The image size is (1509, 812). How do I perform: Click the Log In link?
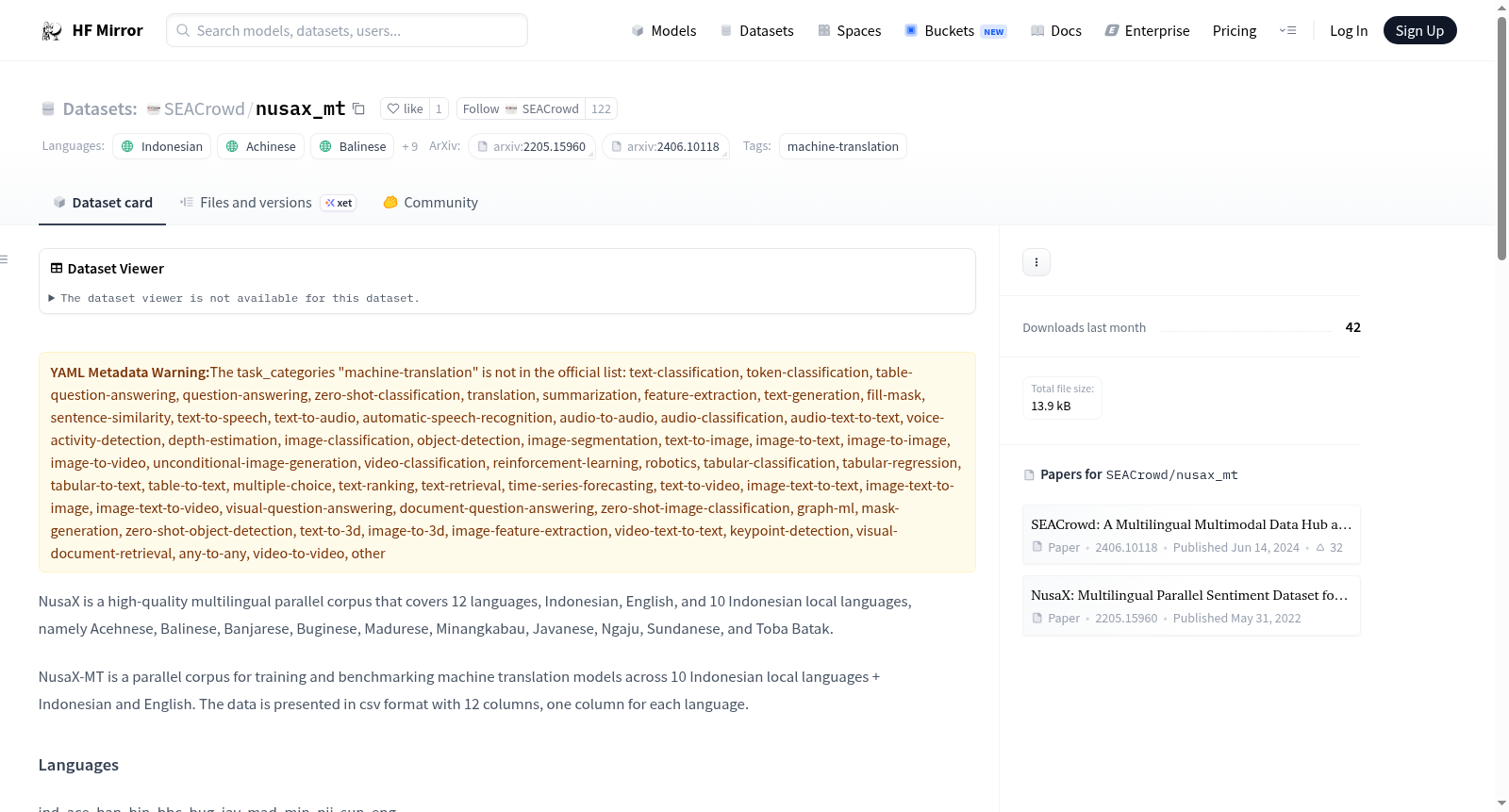click(x=1349, y=30)
